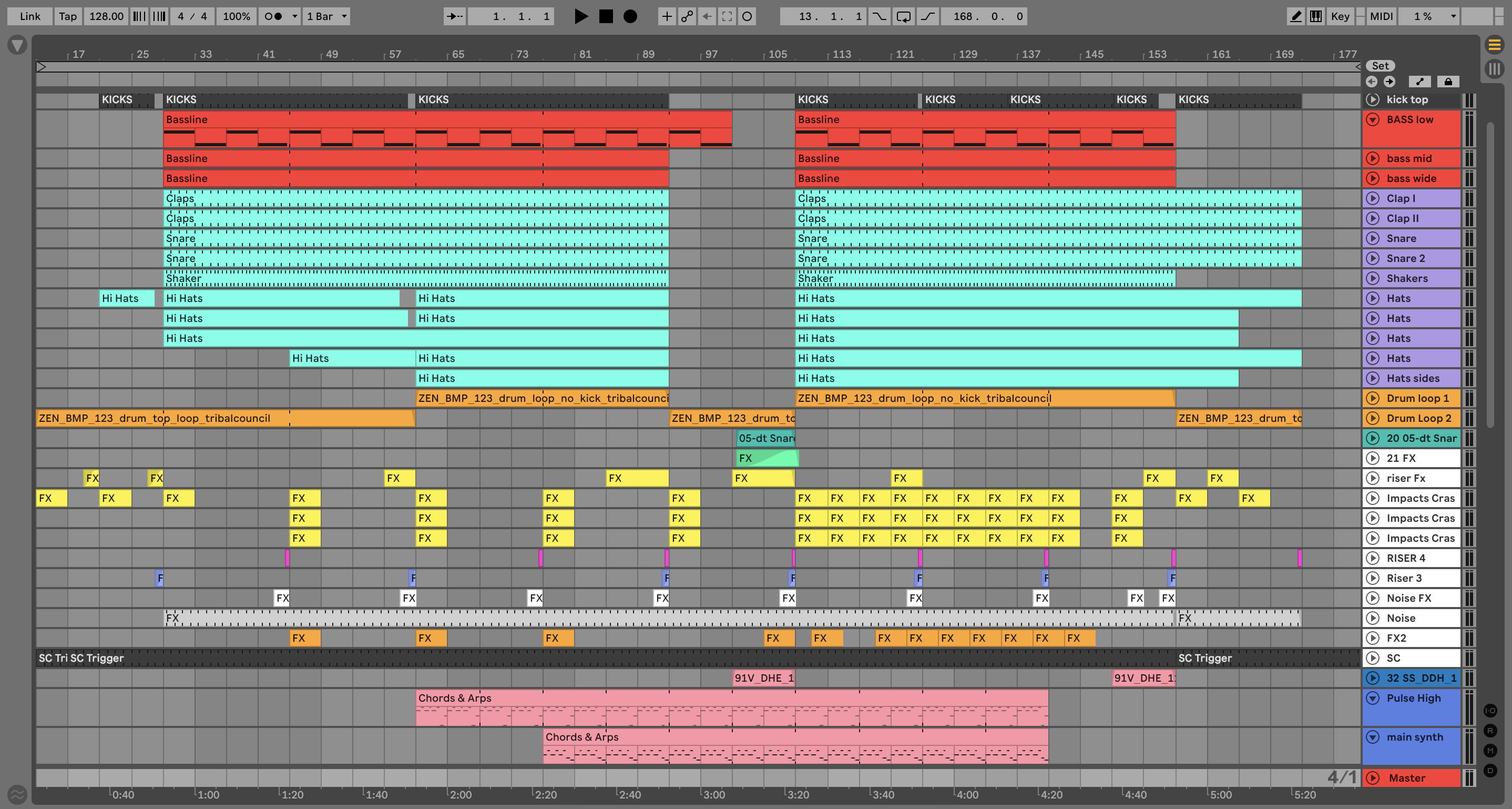Toggle the metronome button
The height and width of the screenshot is (809, 1512).
click(x=273, y=16)
